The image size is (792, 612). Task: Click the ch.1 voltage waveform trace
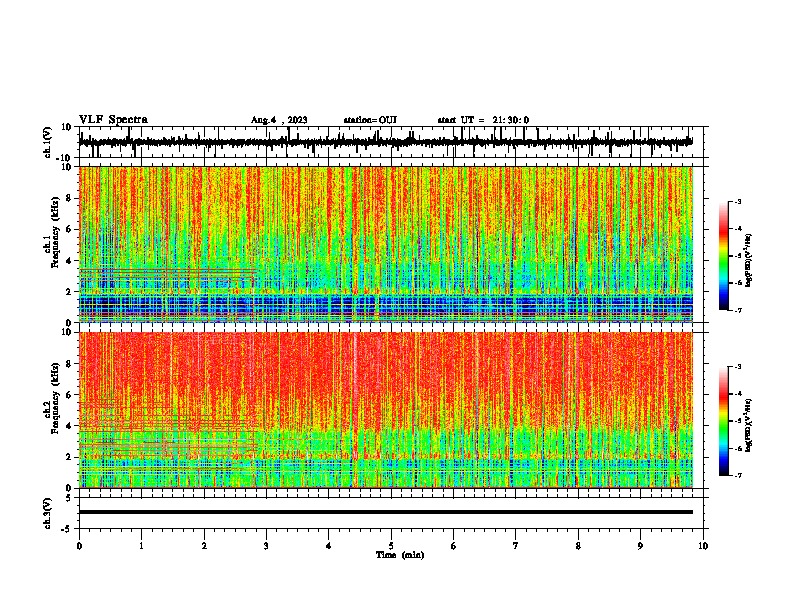coord(385,142)
